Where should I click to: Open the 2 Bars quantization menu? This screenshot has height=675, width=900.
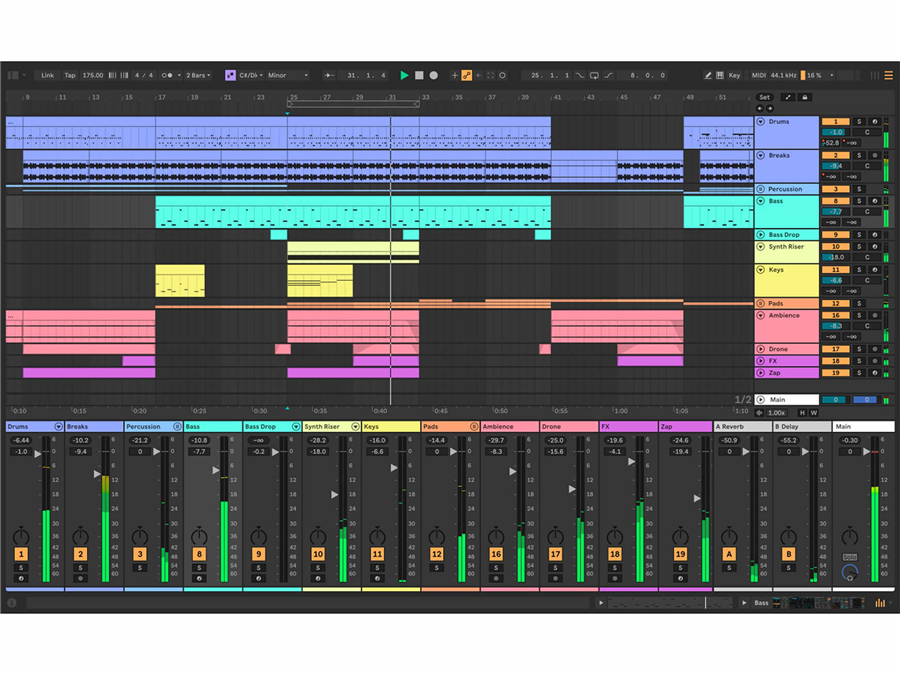point(198,75)
